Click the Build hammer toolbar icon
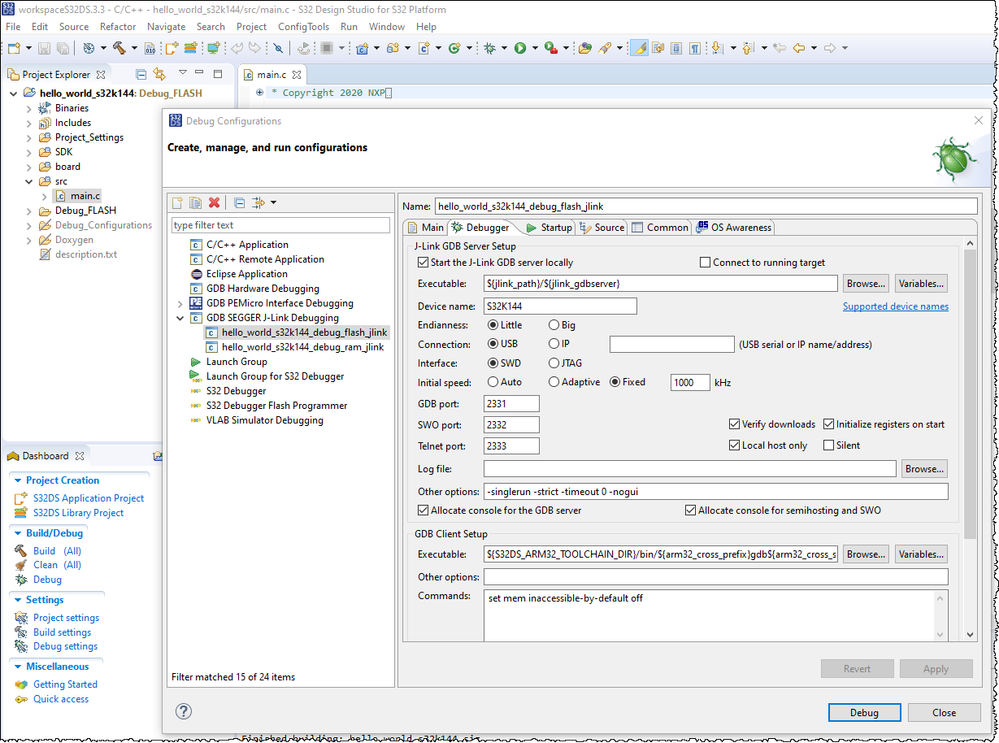999x743 pixels. (119, 48)
